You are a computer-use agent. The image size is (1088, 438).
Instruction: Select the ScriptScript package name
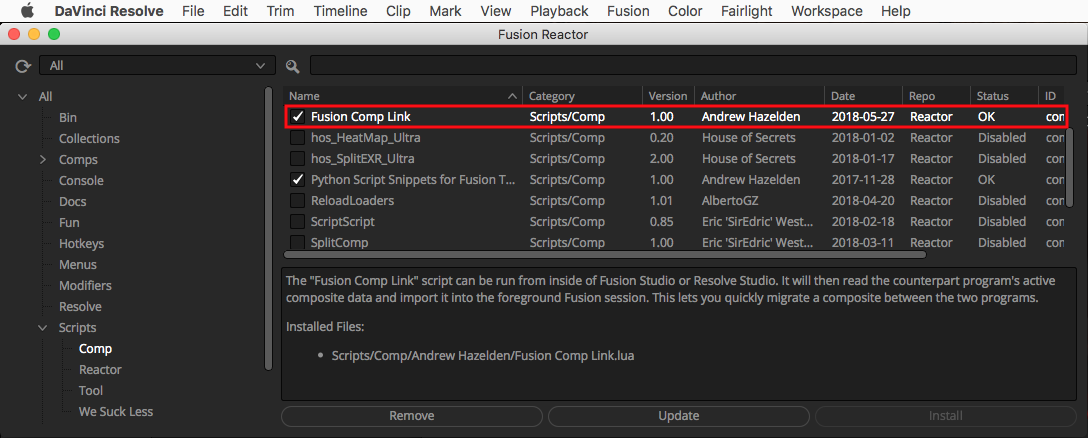point(343,221)
